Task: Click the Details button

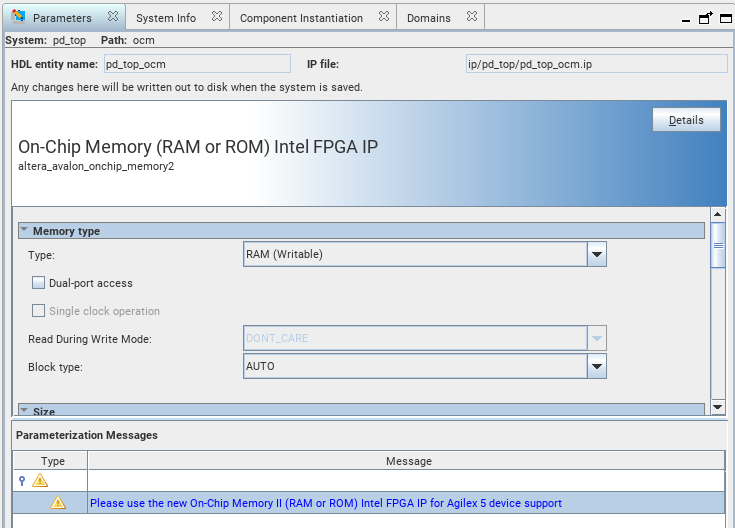Action: [686, 120]
